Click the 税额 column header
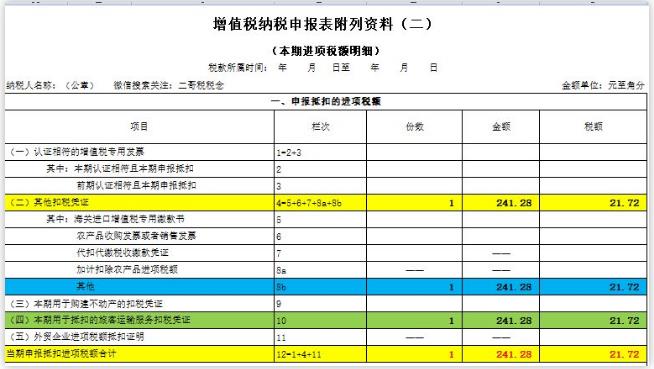 593,127
